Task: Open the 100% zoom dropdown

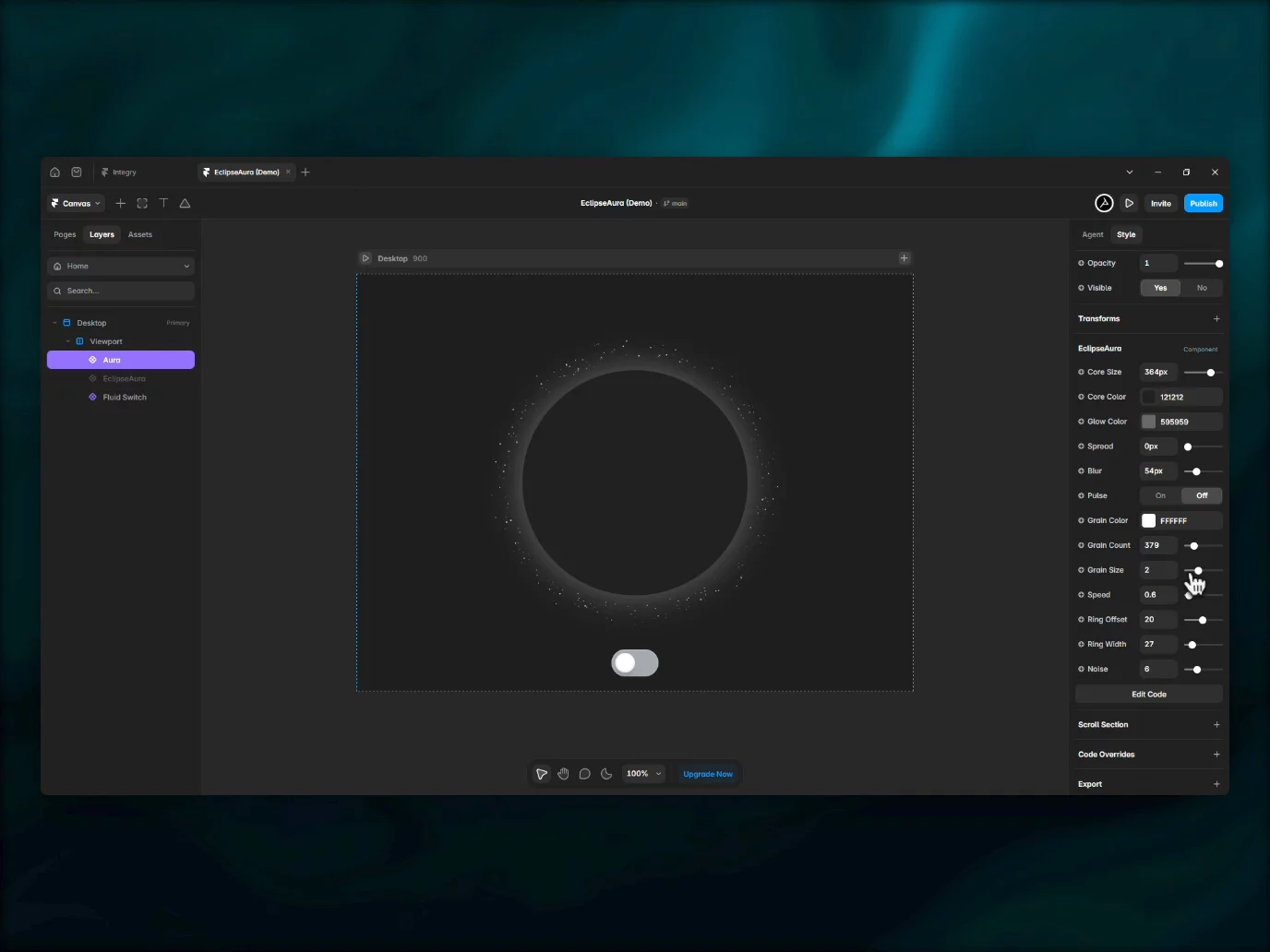Action: tap(643, 774)
